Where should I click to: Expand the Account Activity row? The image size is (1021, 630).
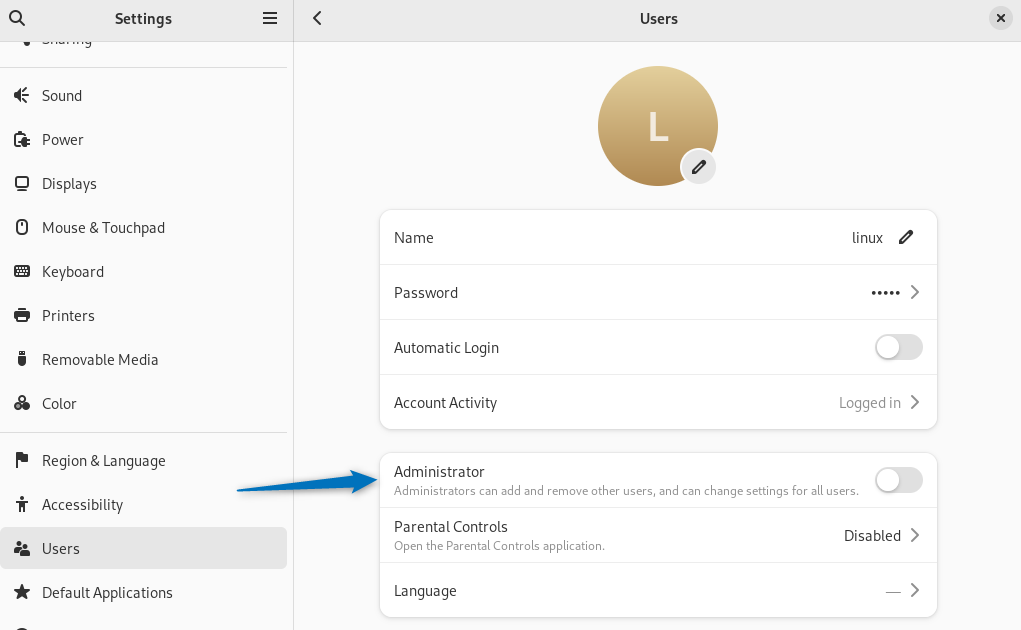(913, 402)
